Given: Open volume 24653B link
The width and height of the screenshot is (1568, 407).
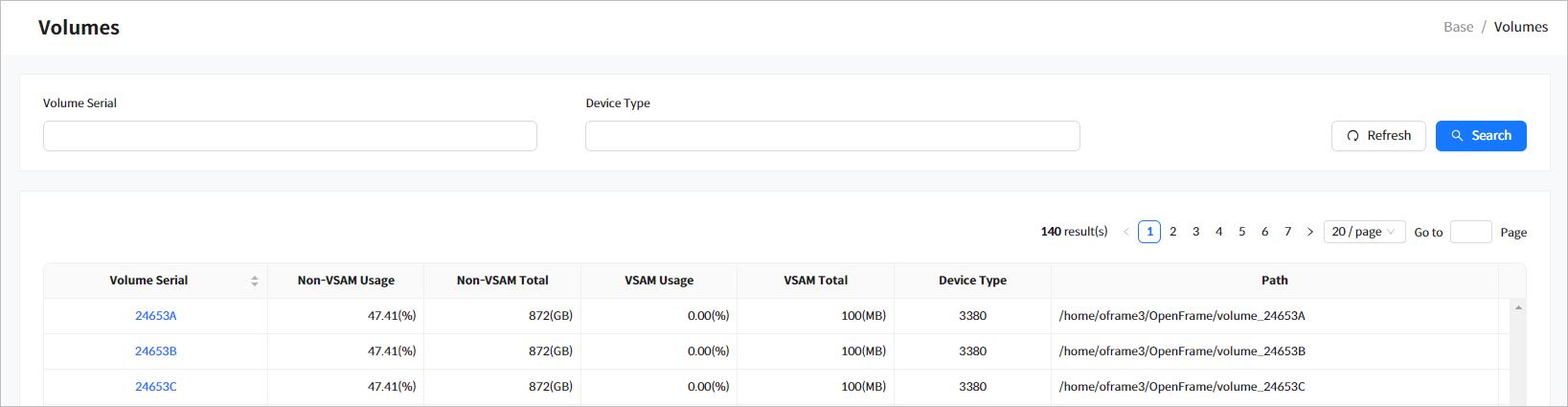Looking at the screenshot, I should tap(155, 351).
